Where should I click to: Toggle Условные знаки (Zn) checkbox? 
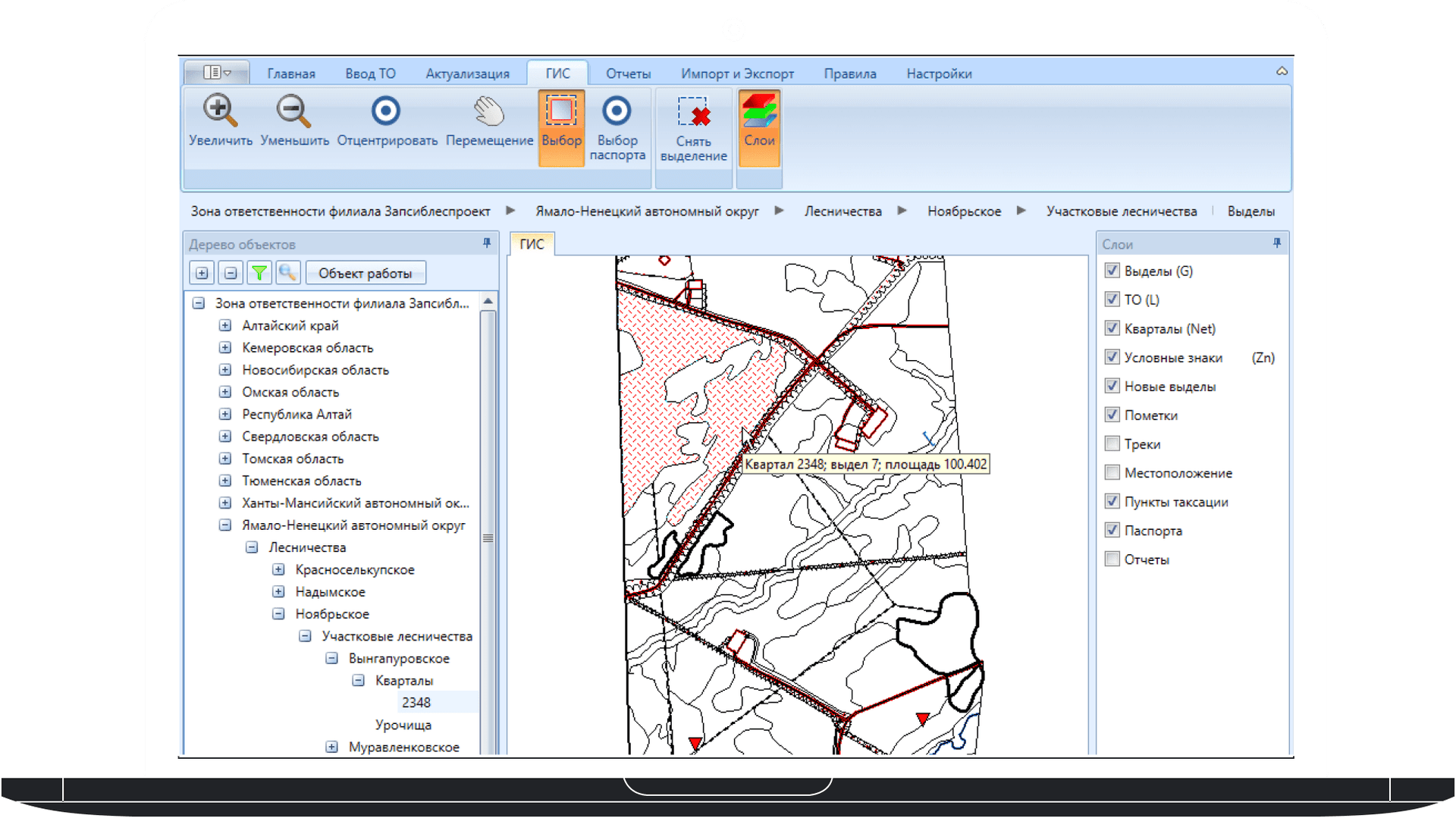pos(1112,357)
